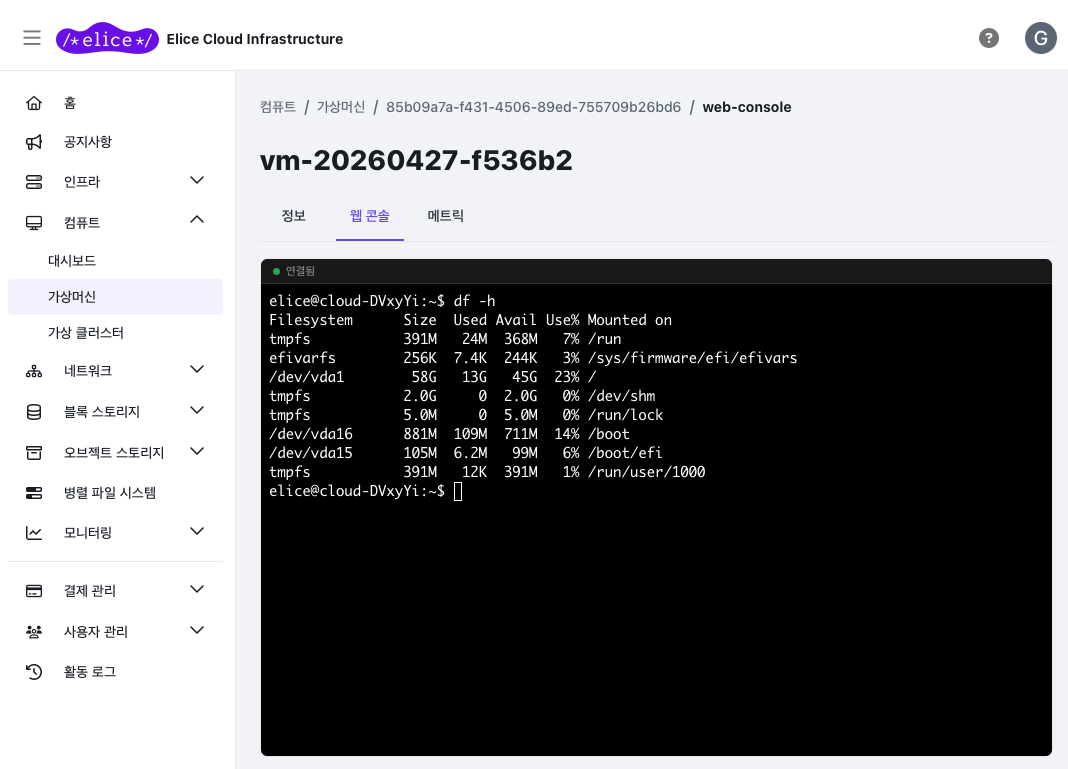The image size is (1068, 769).
Task: Select the 웹 콘솔 tab
Action: [x=370, y=216]
